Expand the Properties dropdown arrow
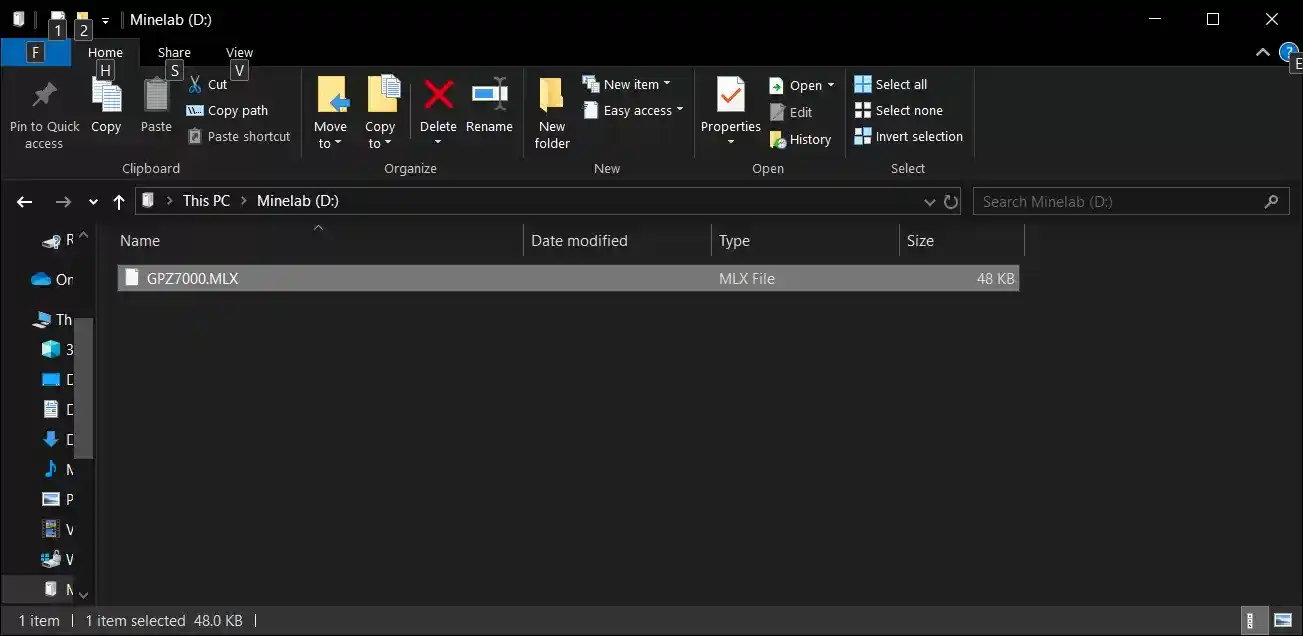 pyautogui.click(x=730, y=142)
